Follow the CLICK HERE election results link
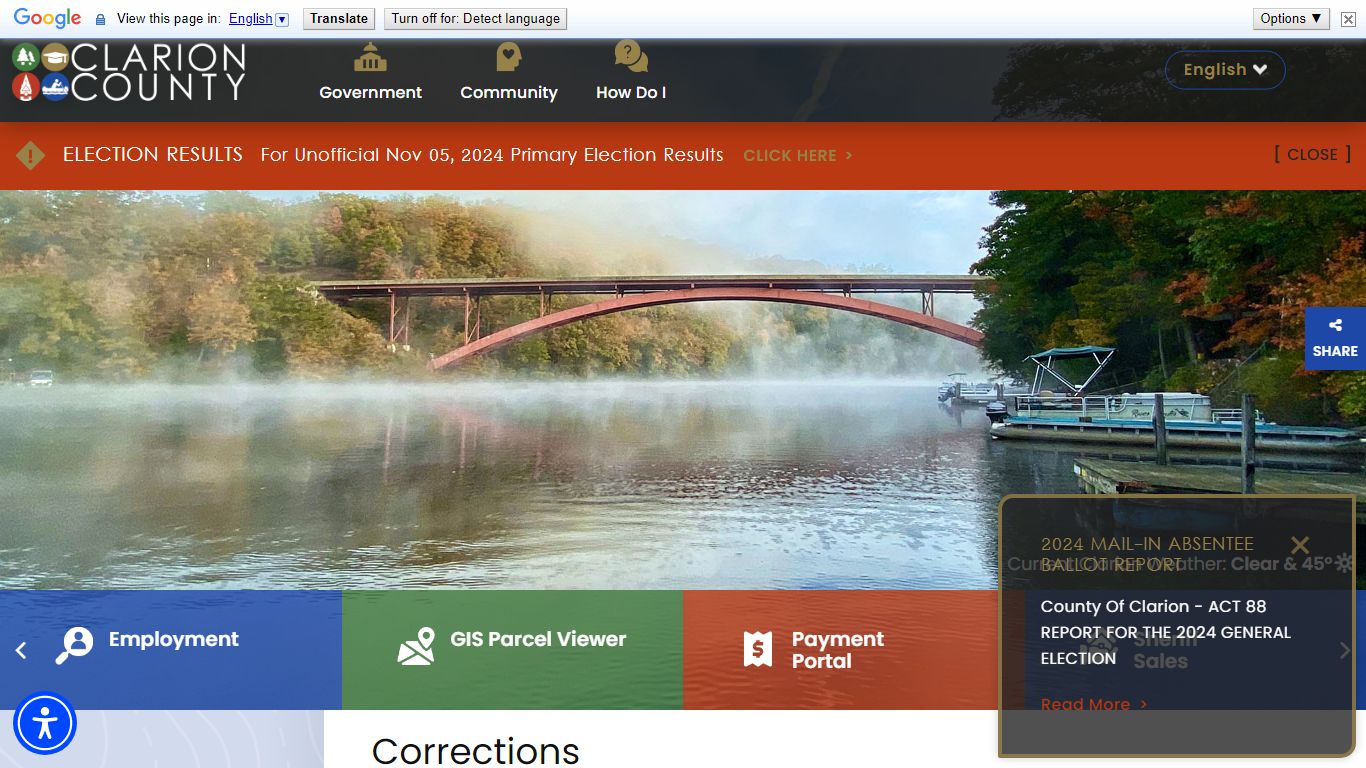Image resolution: width=1366 pixels, height=768 pixels. pos(798,155)
